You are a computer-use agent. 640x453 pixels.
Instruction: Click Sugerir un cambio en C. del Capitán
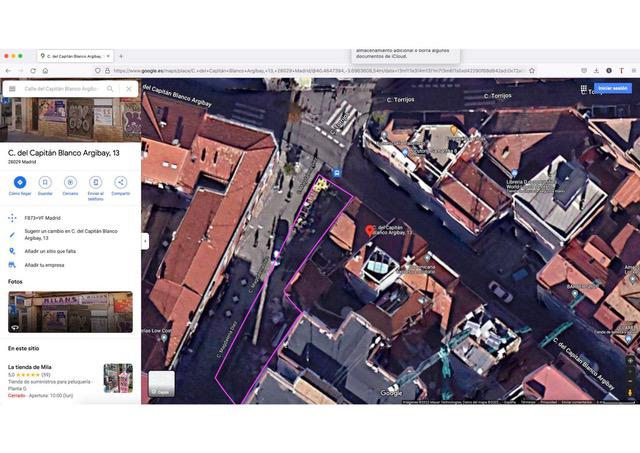coord(70,234)
